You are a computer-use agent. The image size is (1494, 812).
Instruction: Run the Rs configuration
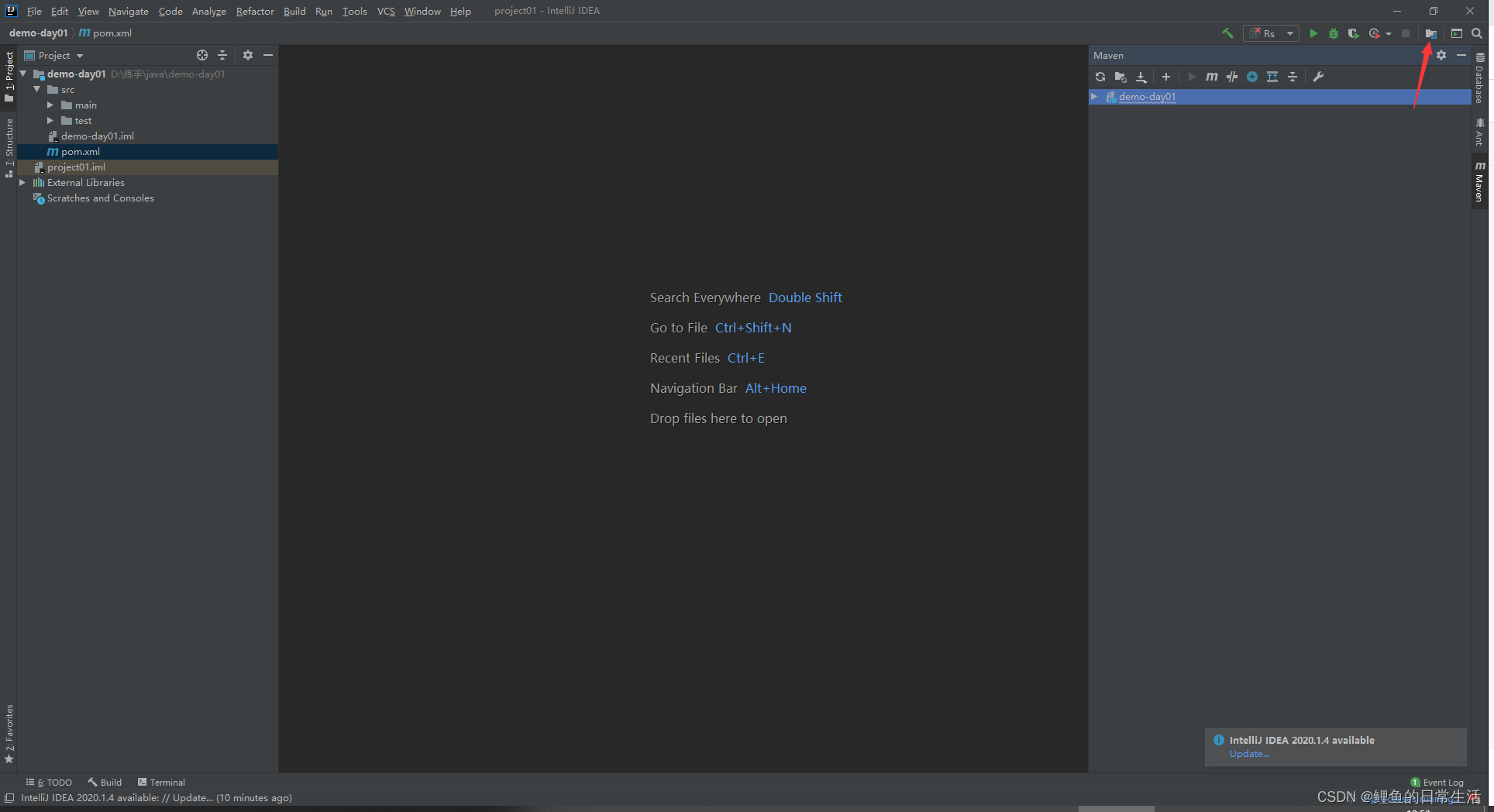point(1313,33)
